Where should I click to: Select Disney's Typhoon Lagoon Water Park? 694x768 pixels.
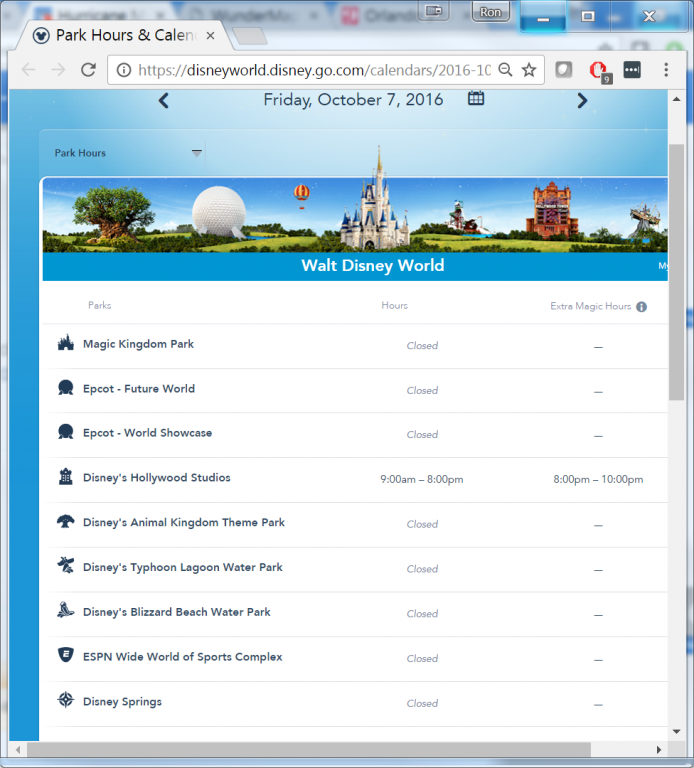click(x=182, y=567)
